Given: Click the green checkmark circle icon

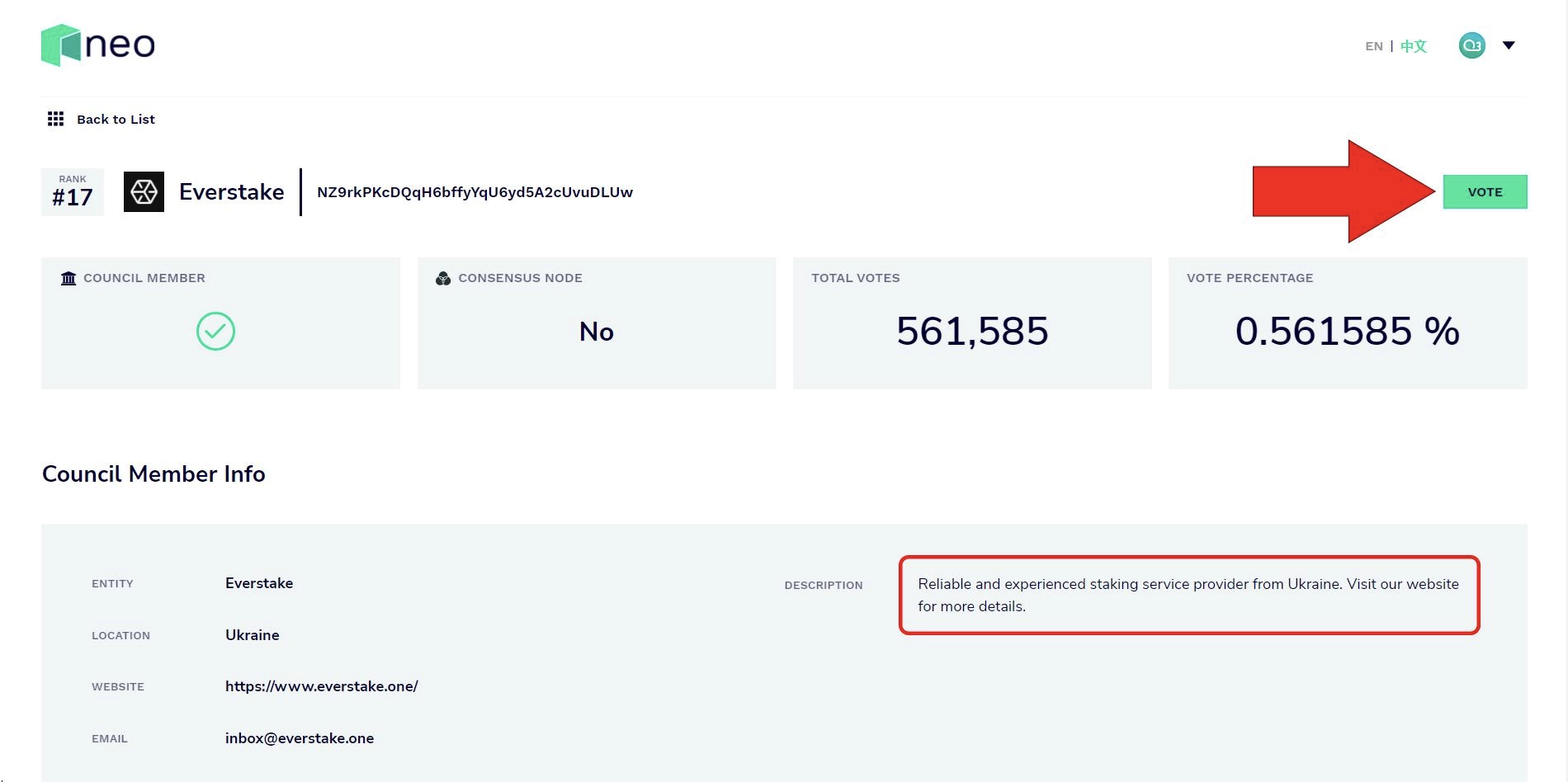Looking at the screenshot, I should pyautogui.click(x=215, y=331).
